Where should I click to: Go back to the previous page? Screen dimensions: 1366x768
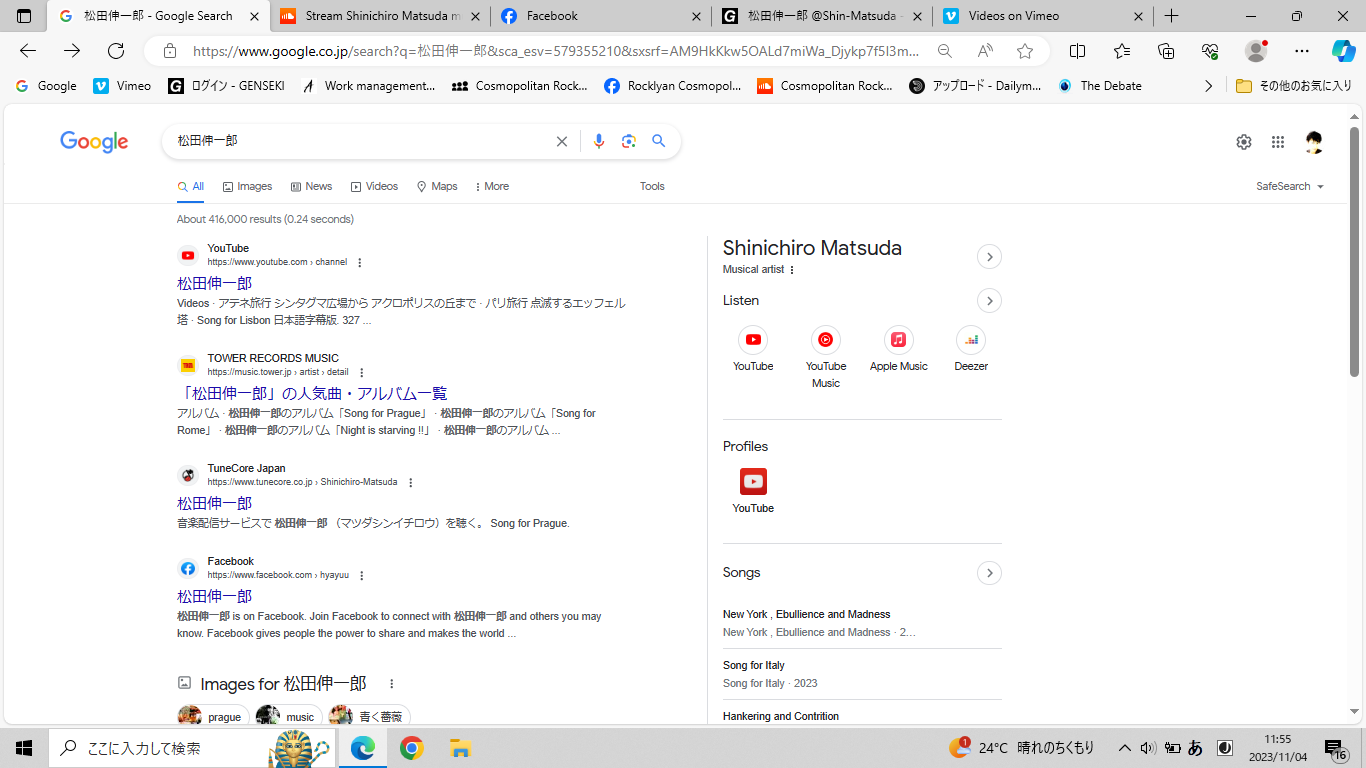click(28, 51)
